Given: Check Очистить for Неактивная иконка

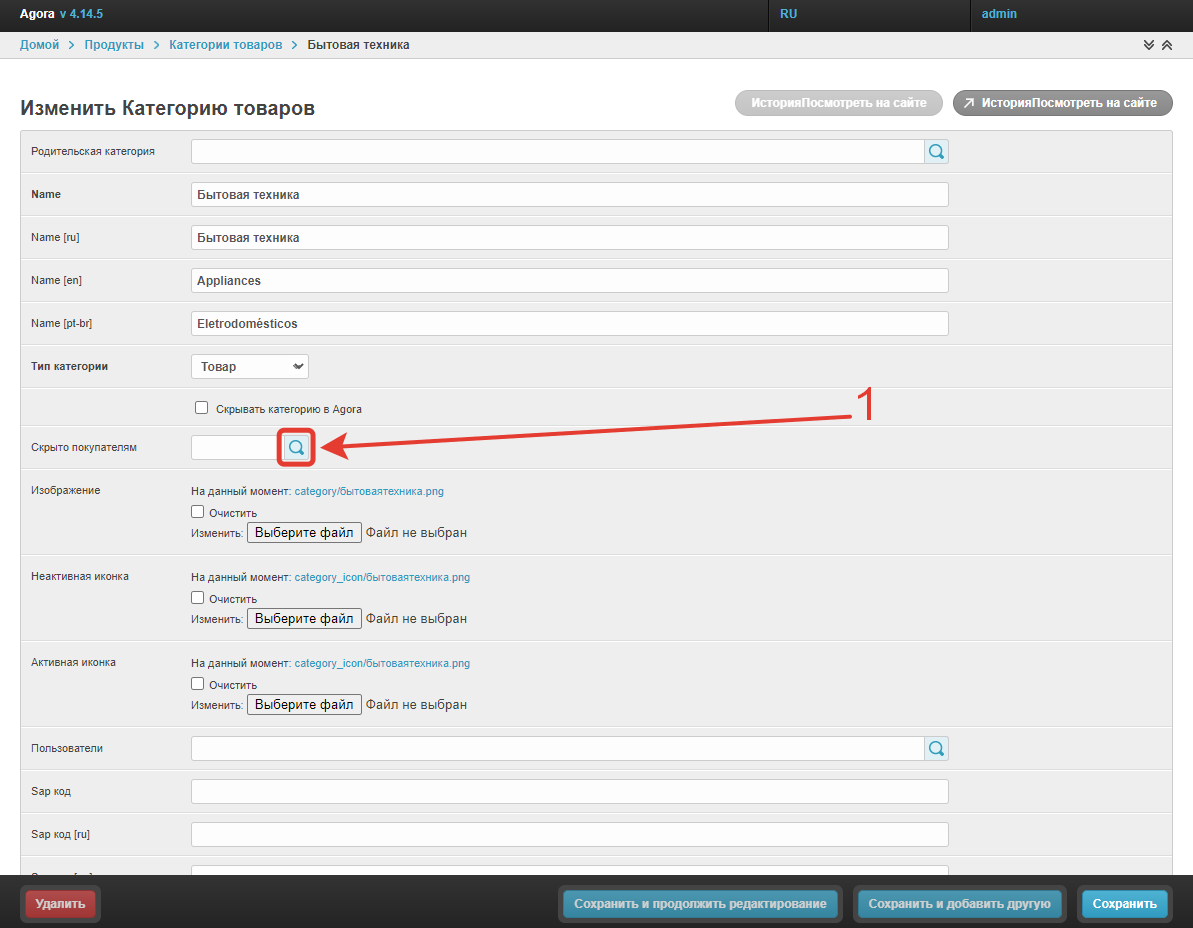Looking at the screenshot, I should pyautogui.click(x=198, y=598).
